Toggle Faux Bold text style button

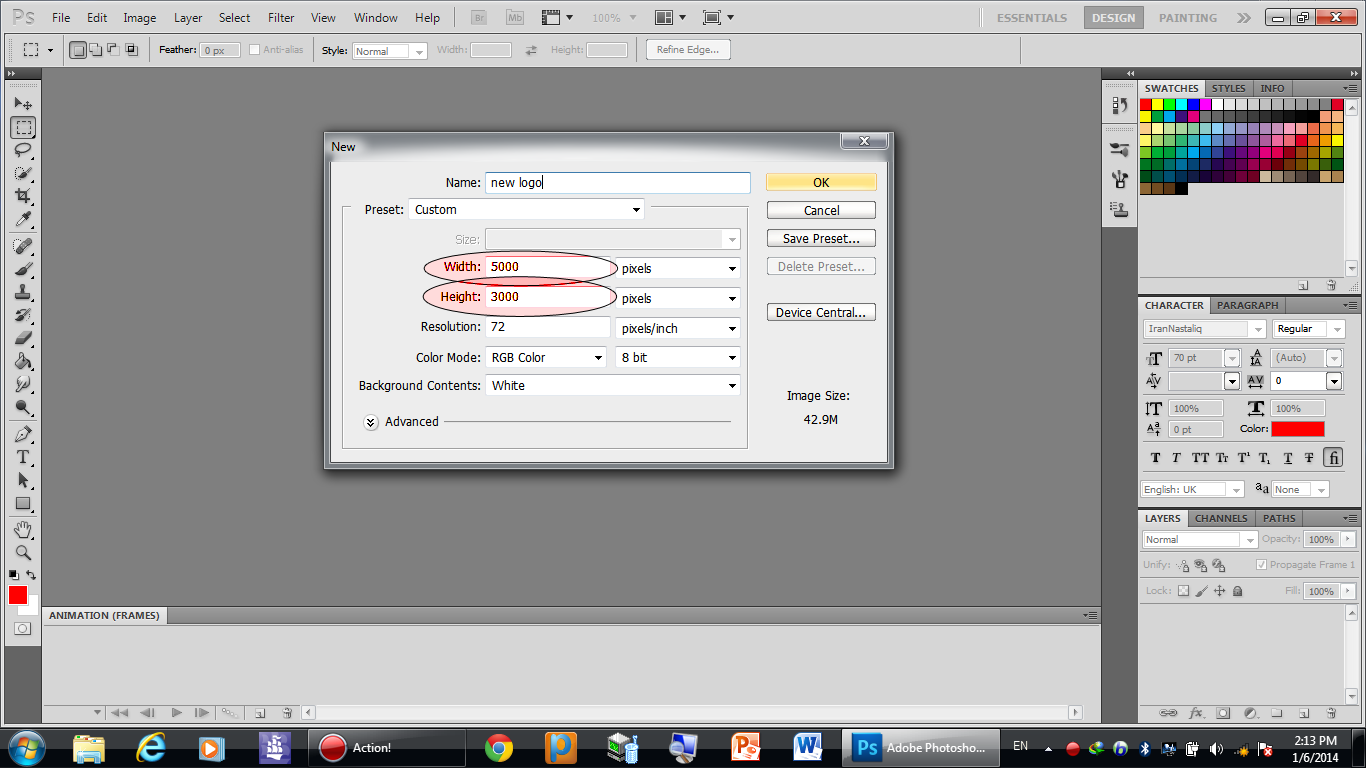(1156, 458)
